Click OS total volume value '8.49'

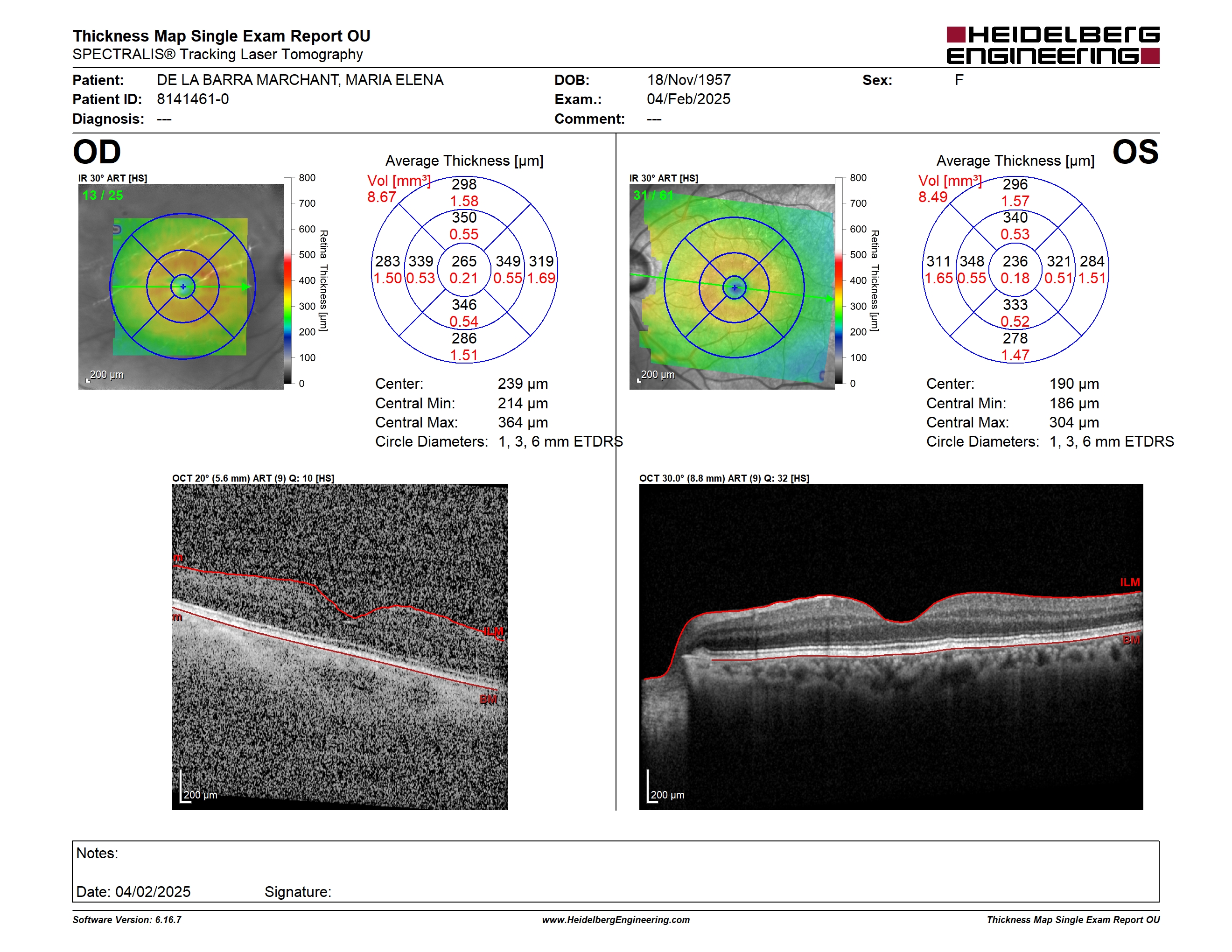(932, 197)
